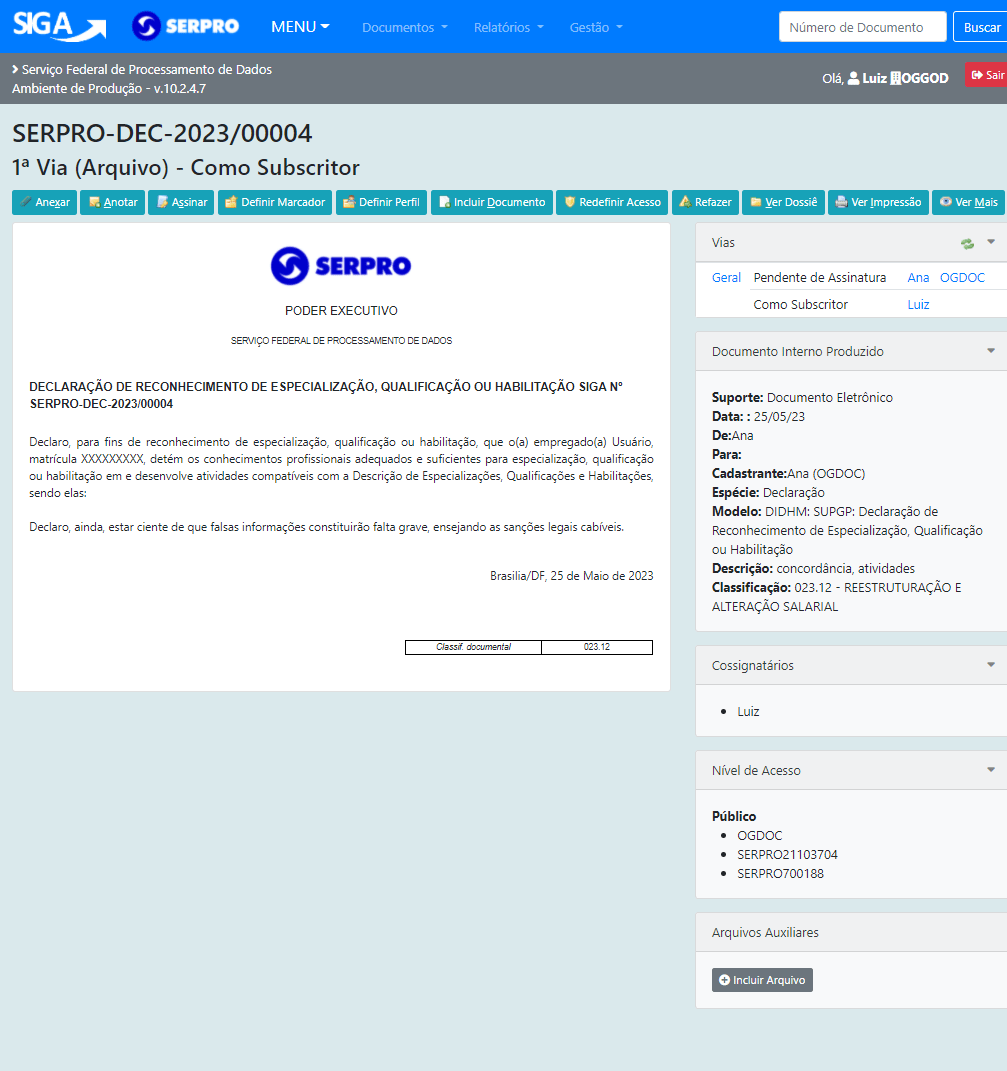Click the Assinar toolbar button
The image size is (1007, 1071).
tap(181, 202)
